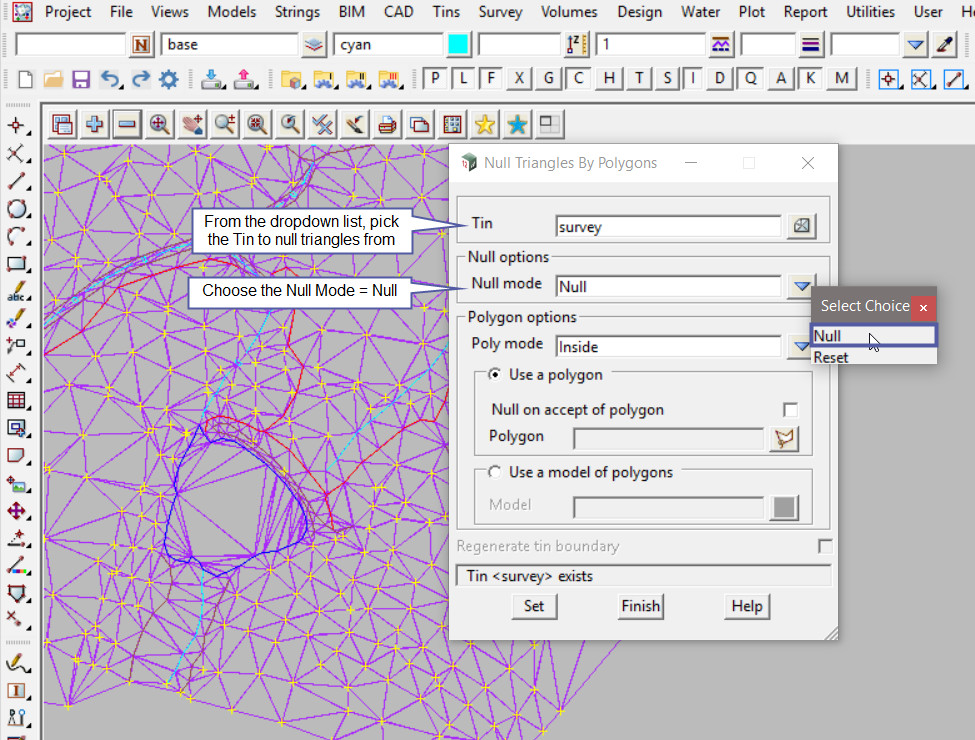975x740 pixels.
Task: Click the Polygon pick icon
Action: click(784, 438)
